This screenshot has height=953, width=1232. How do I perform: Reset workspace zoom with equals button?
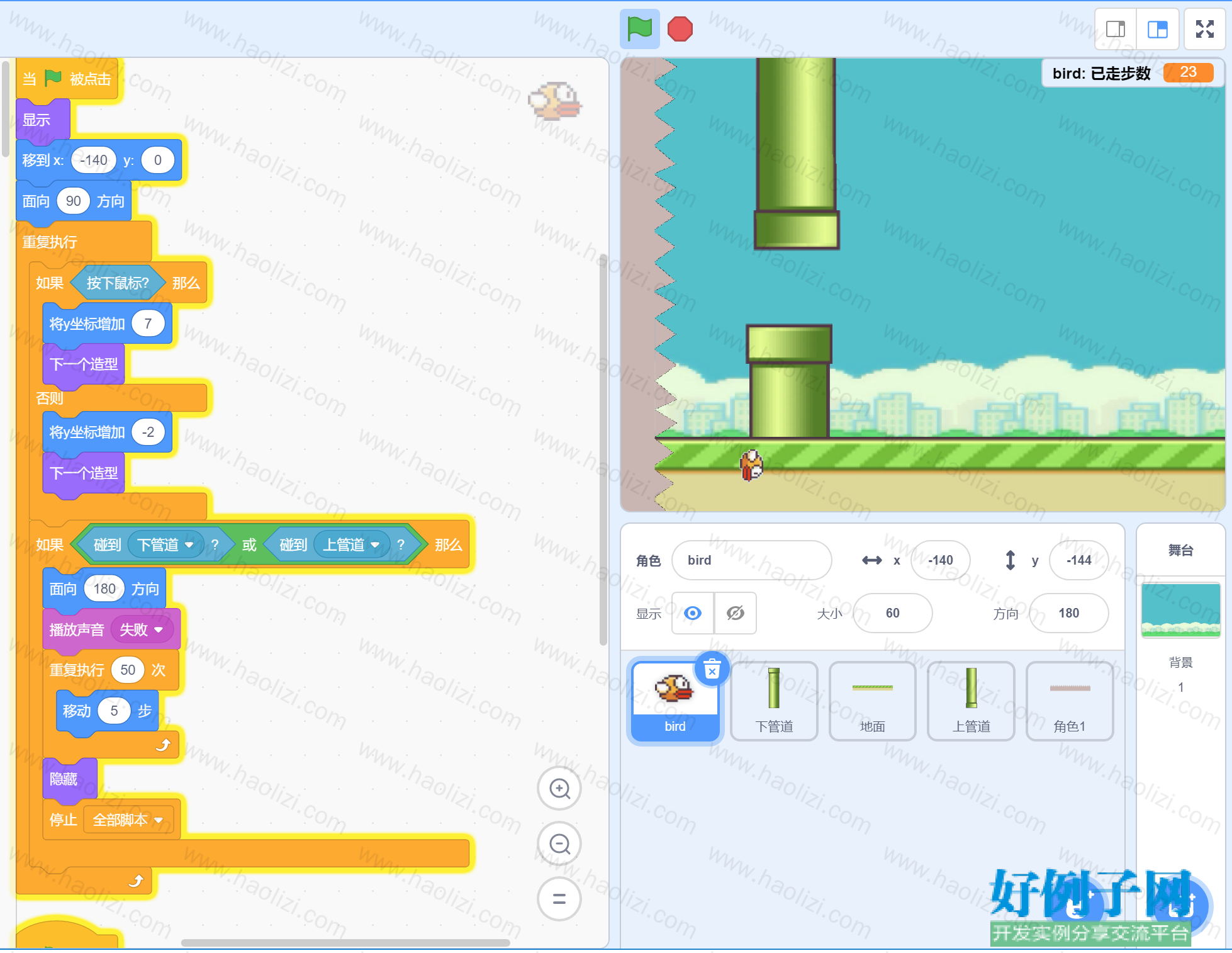(559, 899)
